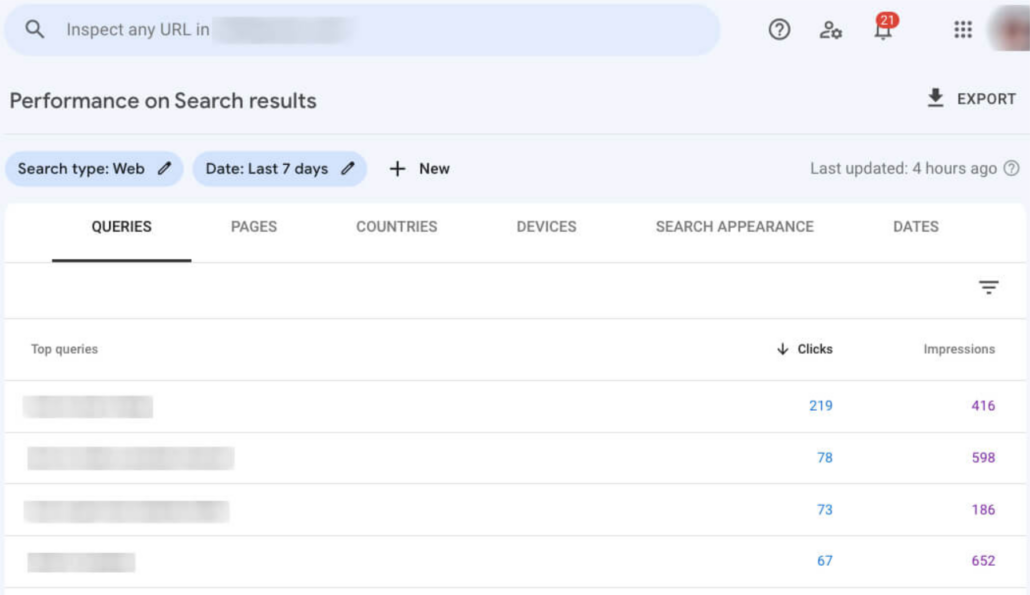Open the table filter icon above Top queries
The height and width of the screenshot is (595, 1030).
[x=988, y=288]
